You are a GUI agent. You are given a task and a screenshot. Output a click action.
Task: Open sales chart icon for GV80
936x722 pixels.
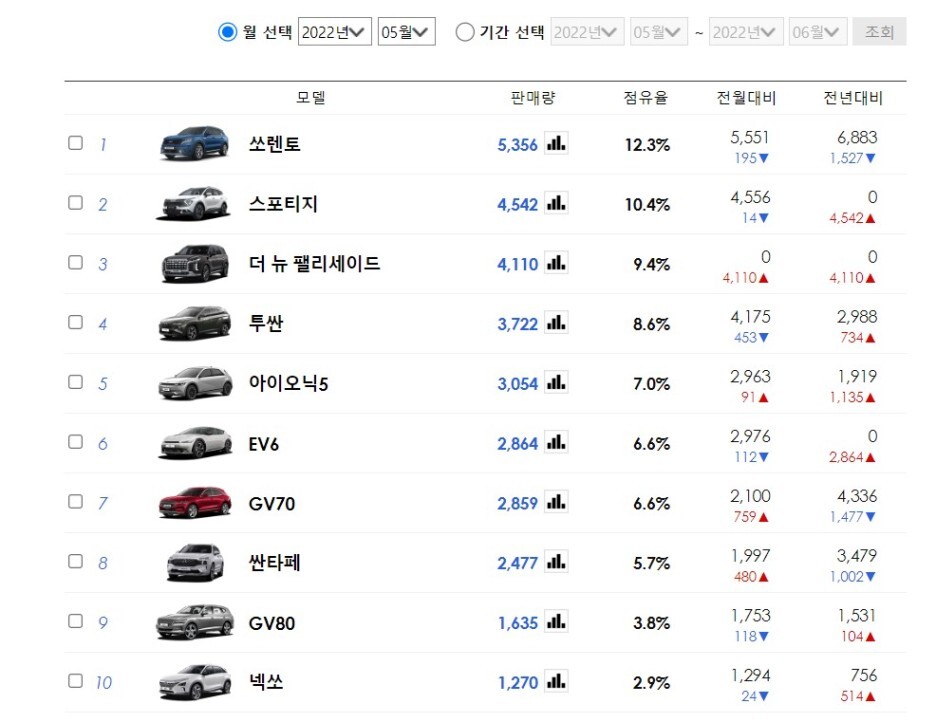coord(556,621)
